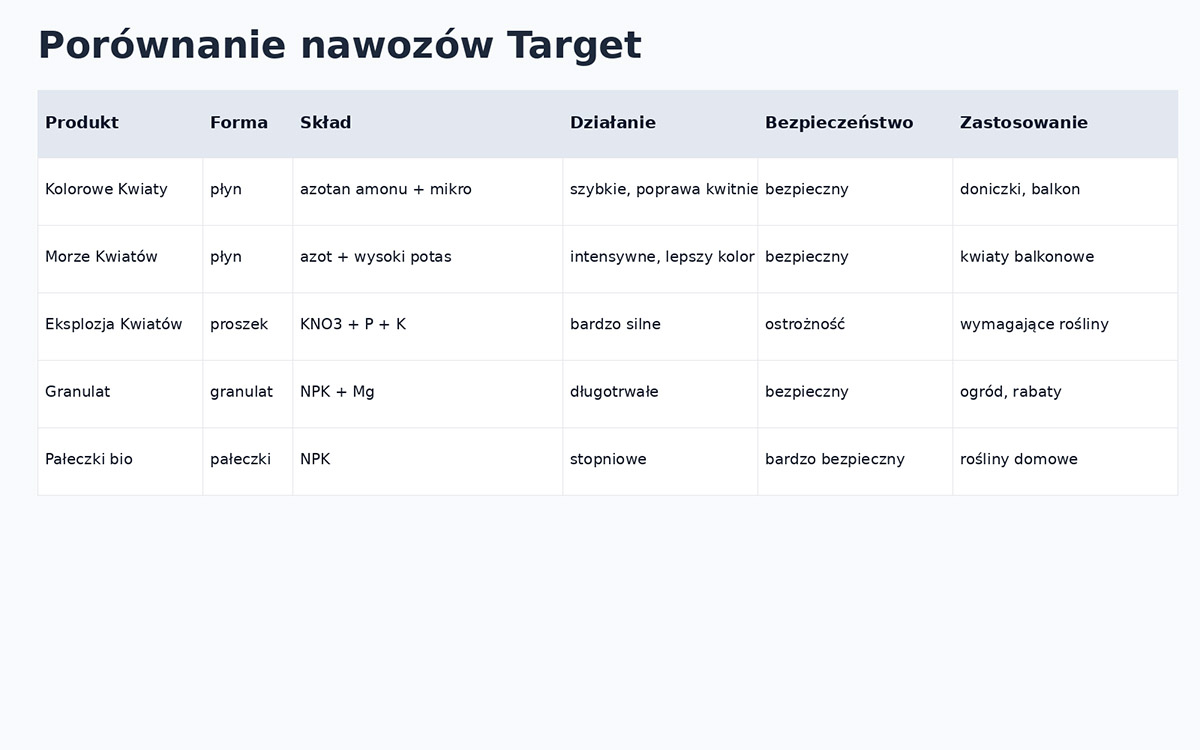Click the 'kwiaty balkonowe' cell

click(1065, 259)
